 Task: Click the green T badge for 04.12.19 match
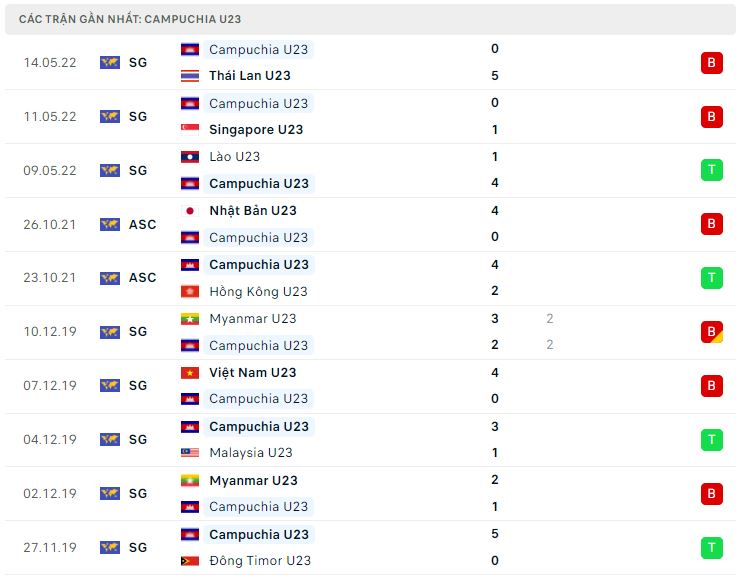coord(711,439)
